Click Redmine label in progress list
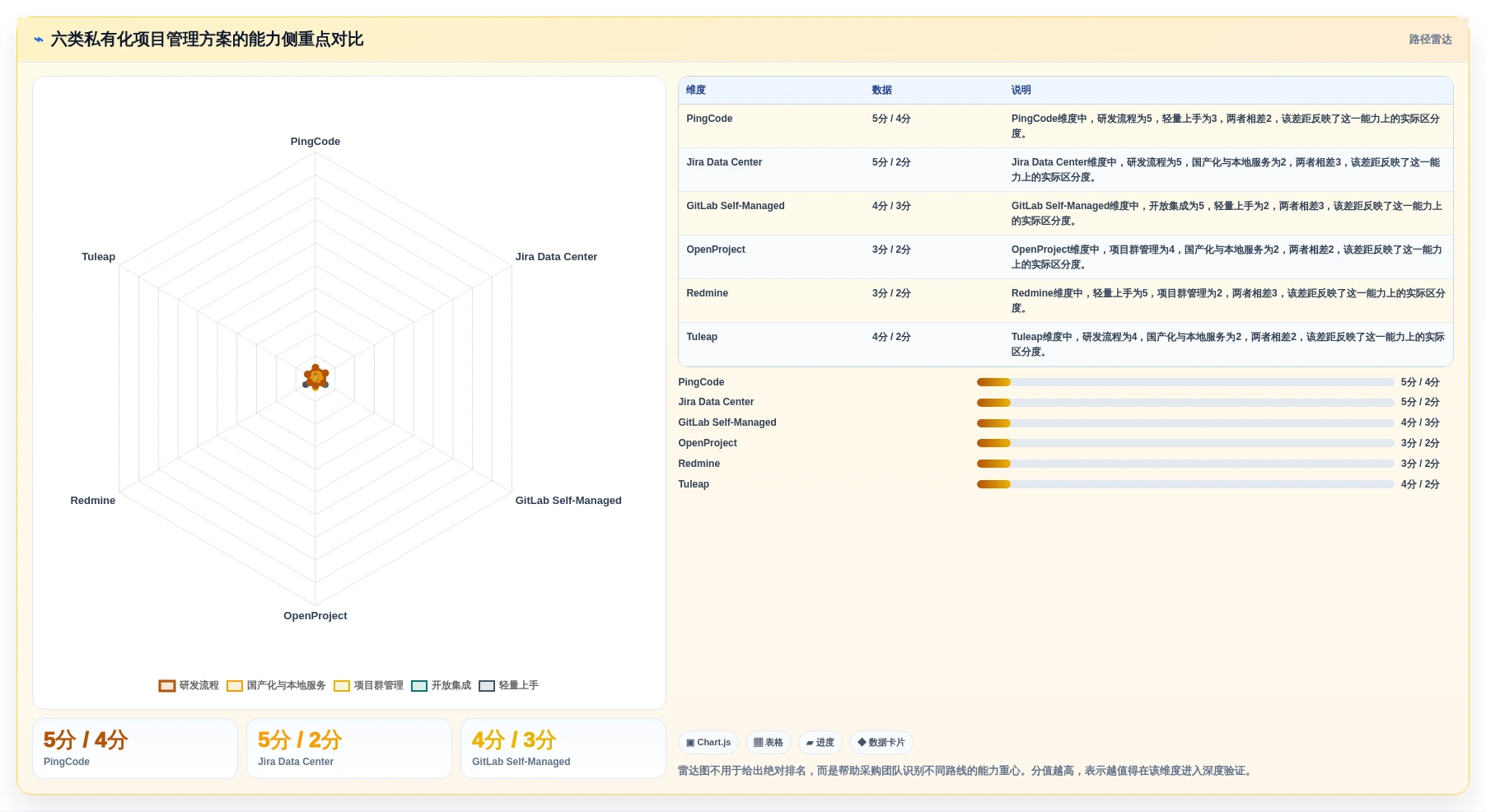This screenshot has width=1486, height=812. click(x=699, y=464)
